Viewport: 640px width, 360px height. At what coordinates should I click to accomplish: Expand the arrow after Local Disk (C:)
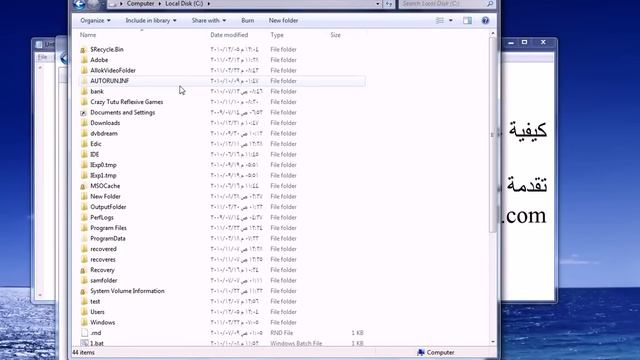coord(209,4)
